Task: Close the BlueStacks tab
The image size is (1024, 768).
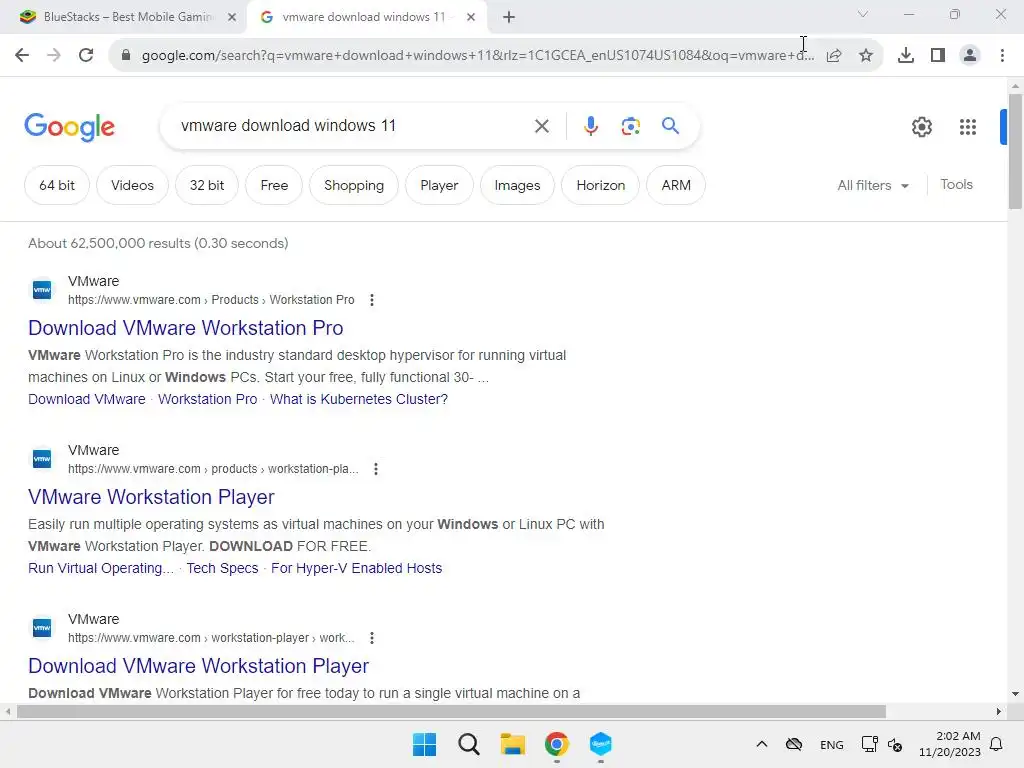Action: 232,18
